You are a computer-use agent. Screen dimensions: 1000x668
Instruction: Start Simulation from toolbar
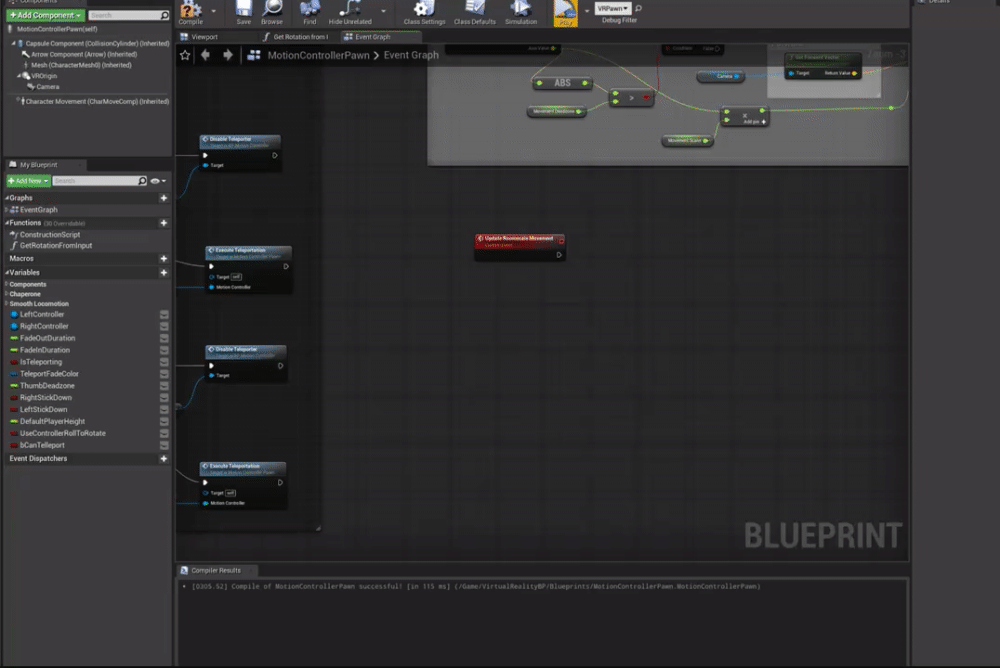[x=521, y=11]
